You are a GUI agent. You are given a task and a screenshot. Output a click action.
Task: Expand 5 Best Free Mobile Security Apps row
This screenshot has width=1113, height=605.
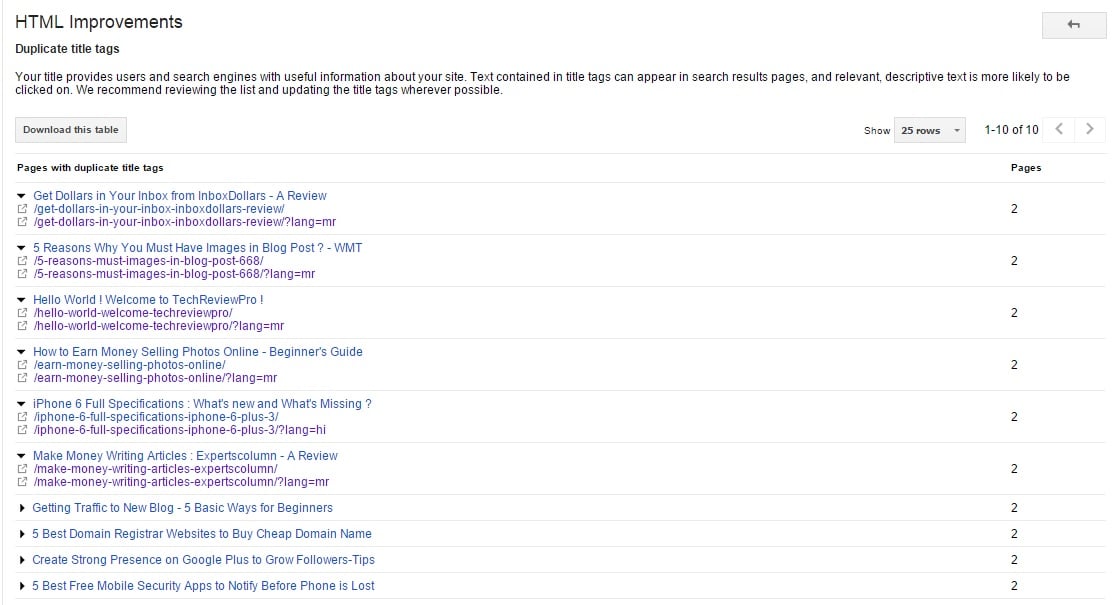pyautogui.click(x=22, y=586)
